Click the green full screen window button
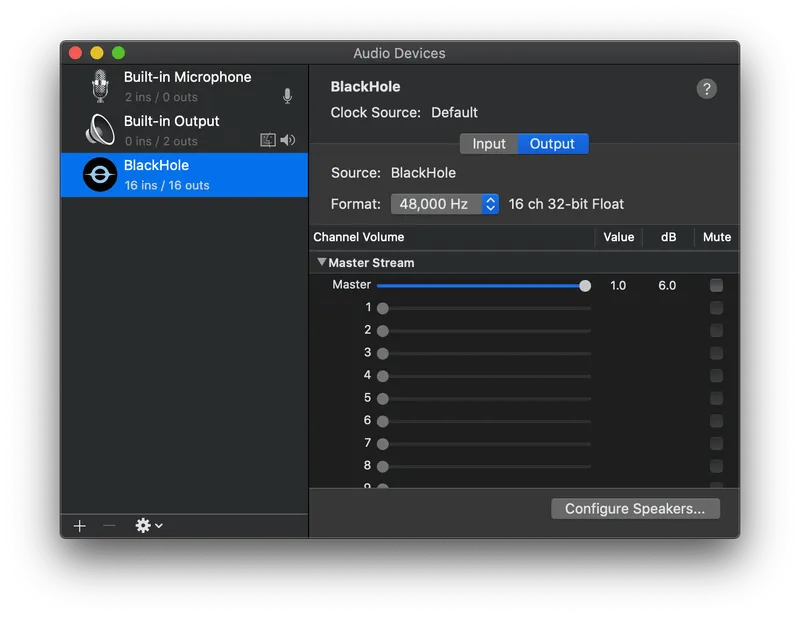This screenshot has height=618, width=800. [118, 53]
